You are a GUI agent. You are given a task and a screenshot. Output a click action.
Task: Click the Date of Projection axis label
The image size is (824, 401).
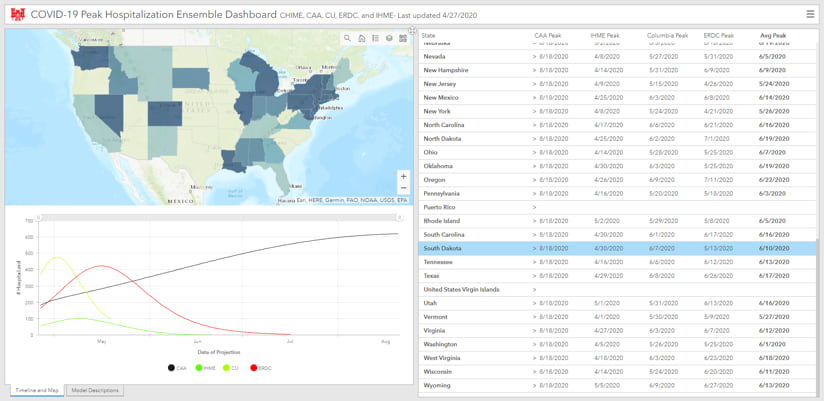[219, 352]
